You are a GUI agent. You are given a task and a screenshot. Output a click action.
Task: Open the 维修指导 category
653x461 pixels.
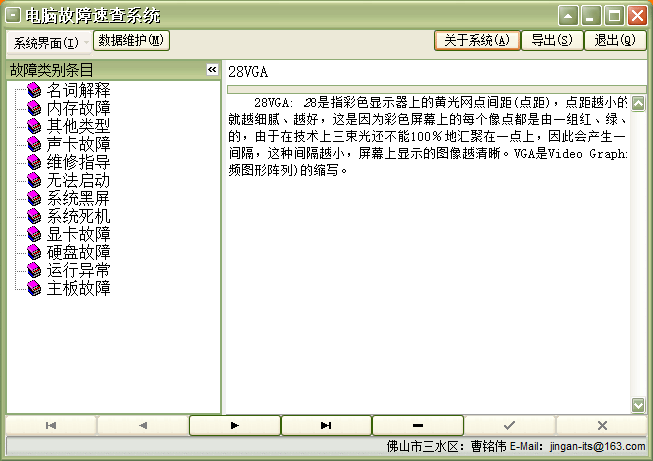(x=78, y=162)
